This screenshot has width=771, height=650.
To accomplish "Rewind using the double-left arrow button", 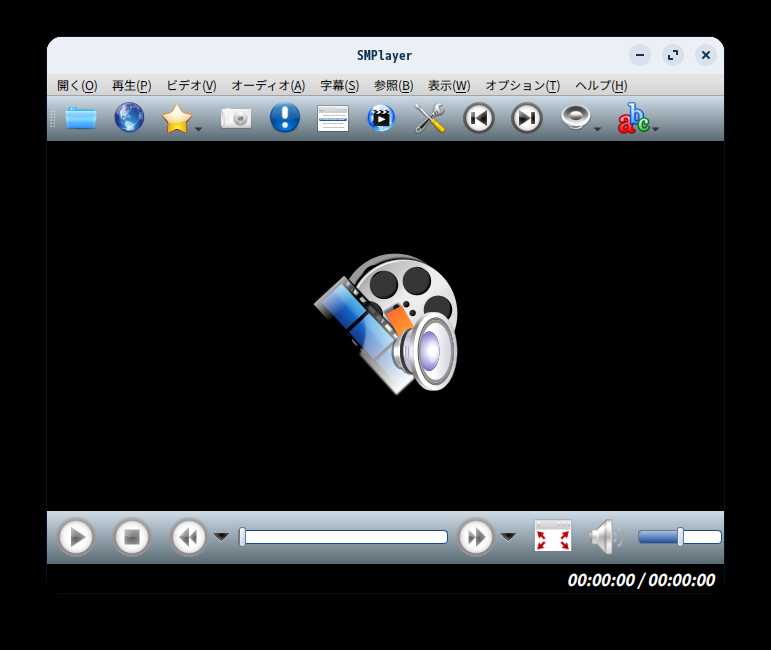I will [189, 537].
